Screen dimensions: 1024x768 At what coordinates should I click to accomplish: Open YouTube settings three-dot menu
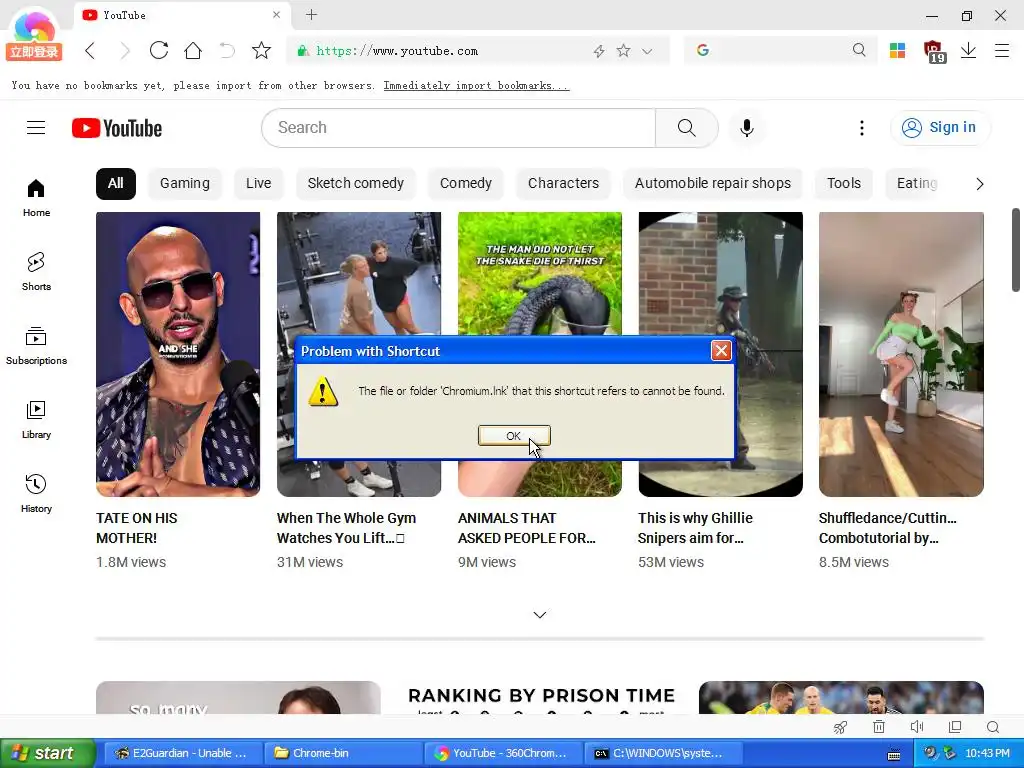point(861,128)
